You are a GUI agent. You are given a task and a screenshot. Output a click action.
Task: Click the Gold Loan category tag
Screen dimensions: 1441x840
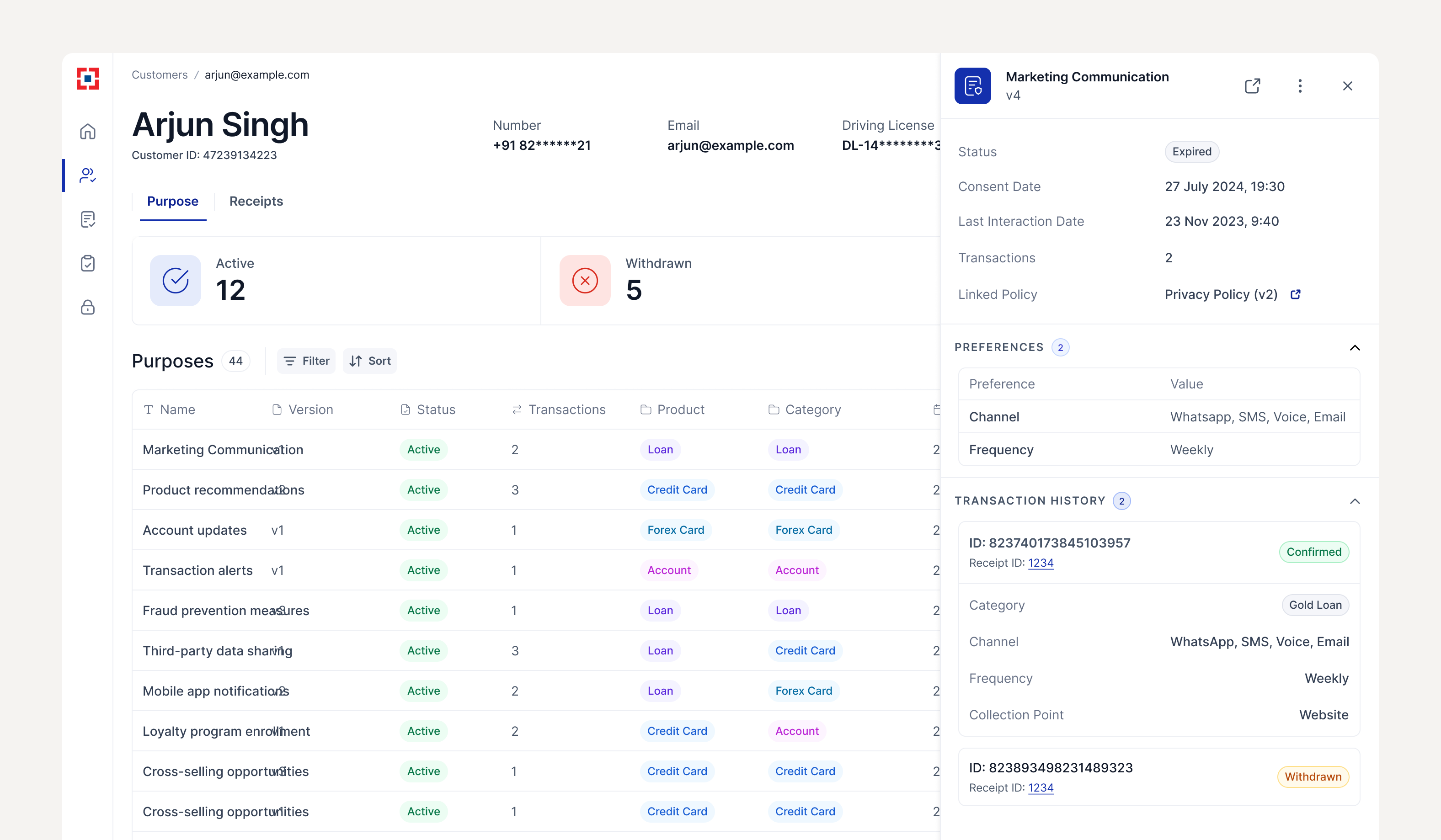coord(1315,605)
